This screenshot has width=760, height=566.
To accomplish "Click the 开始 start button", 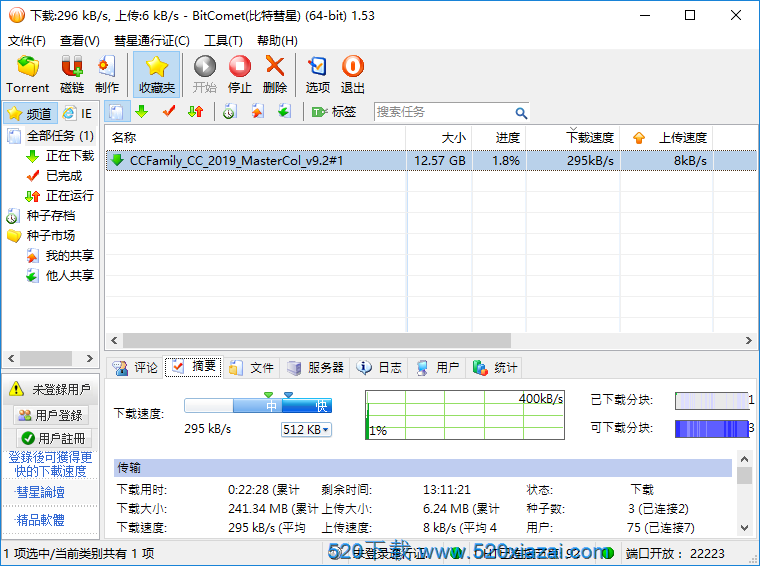I will point(205,75).
